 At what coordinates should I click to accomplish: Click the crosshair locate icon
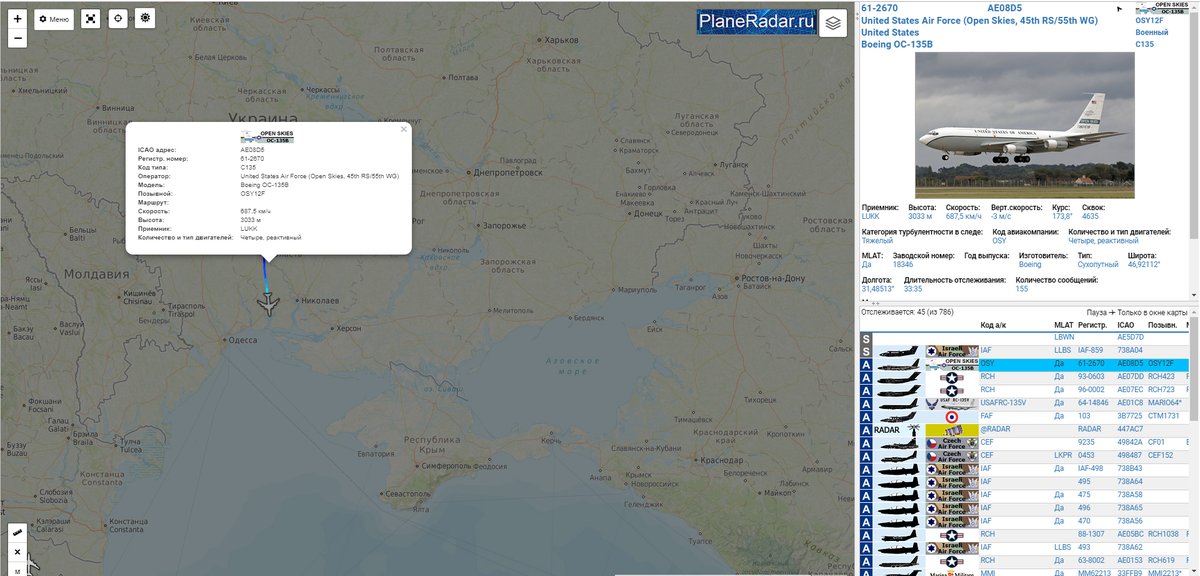coord(118,19)
